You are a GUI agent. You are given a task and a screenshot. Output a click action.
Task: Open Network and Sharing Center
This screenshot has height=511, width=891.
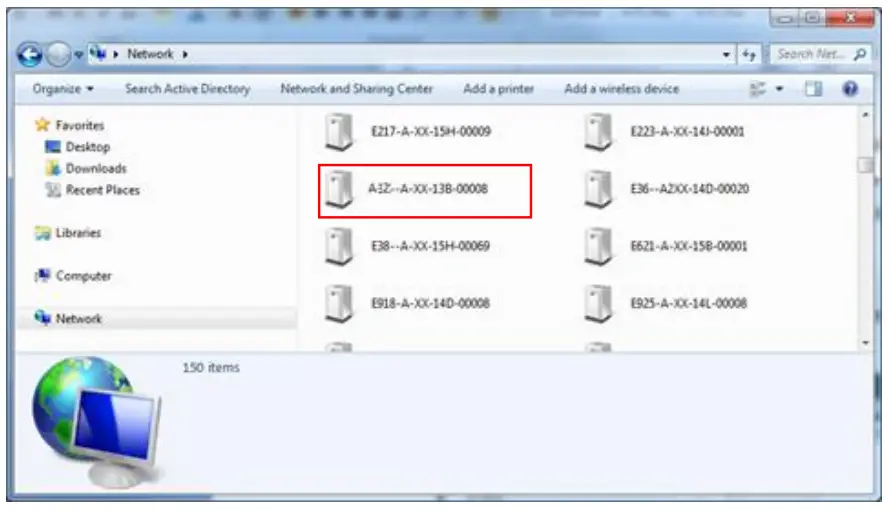[x=356, y=89]
